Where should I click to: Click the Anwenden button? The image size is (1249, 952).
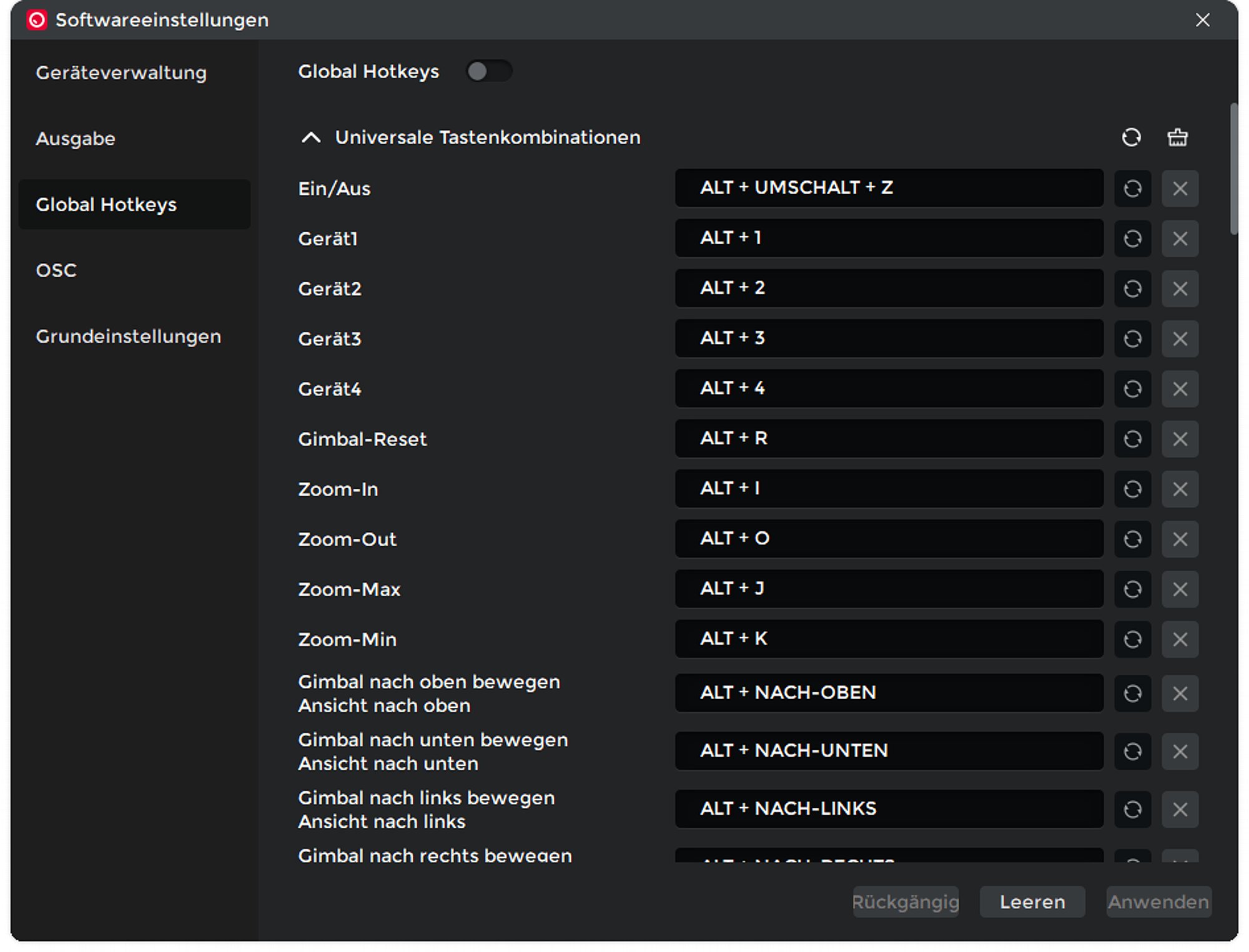point(1158,901)
